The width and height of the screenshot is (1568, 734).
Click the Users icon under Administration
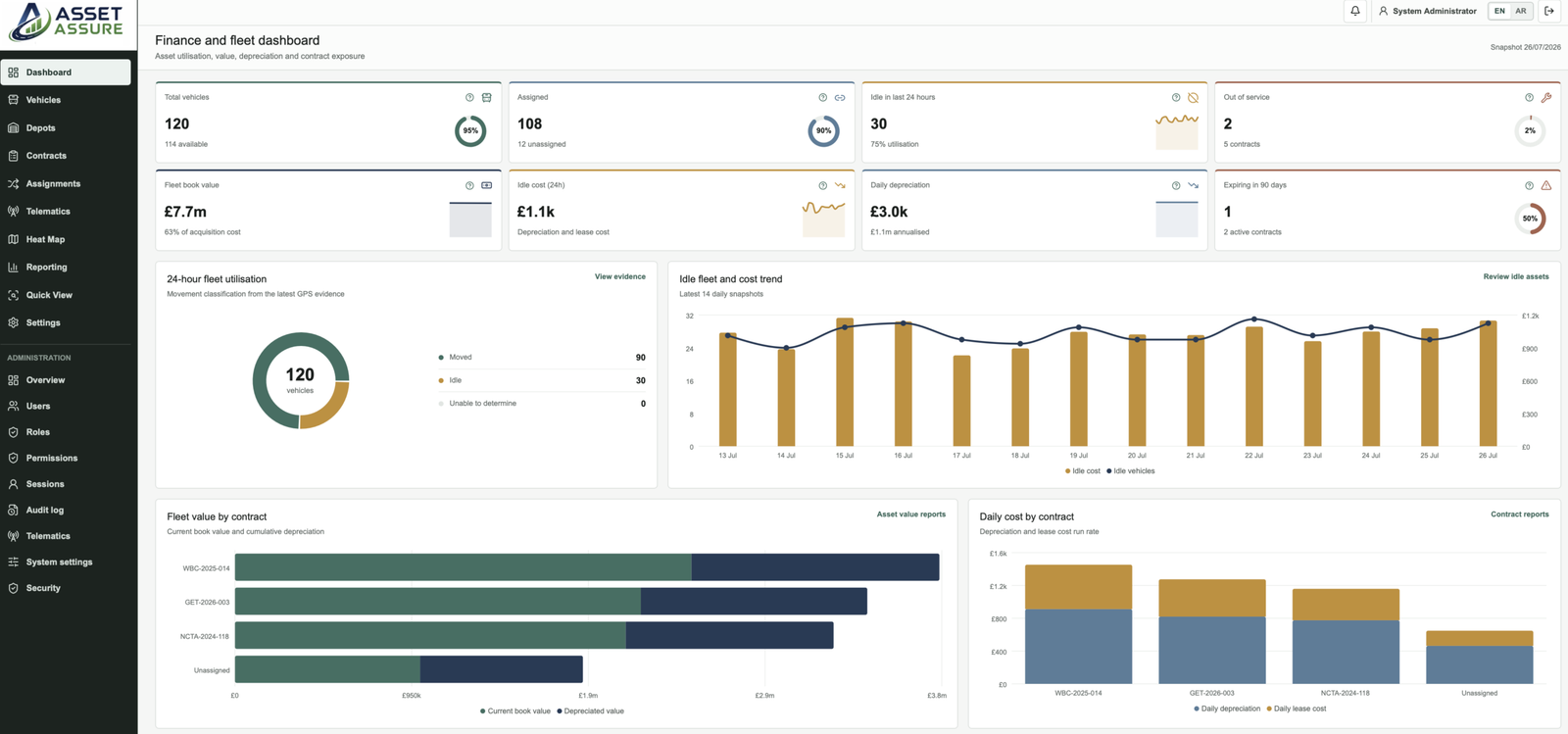click(x=13, y=406)
